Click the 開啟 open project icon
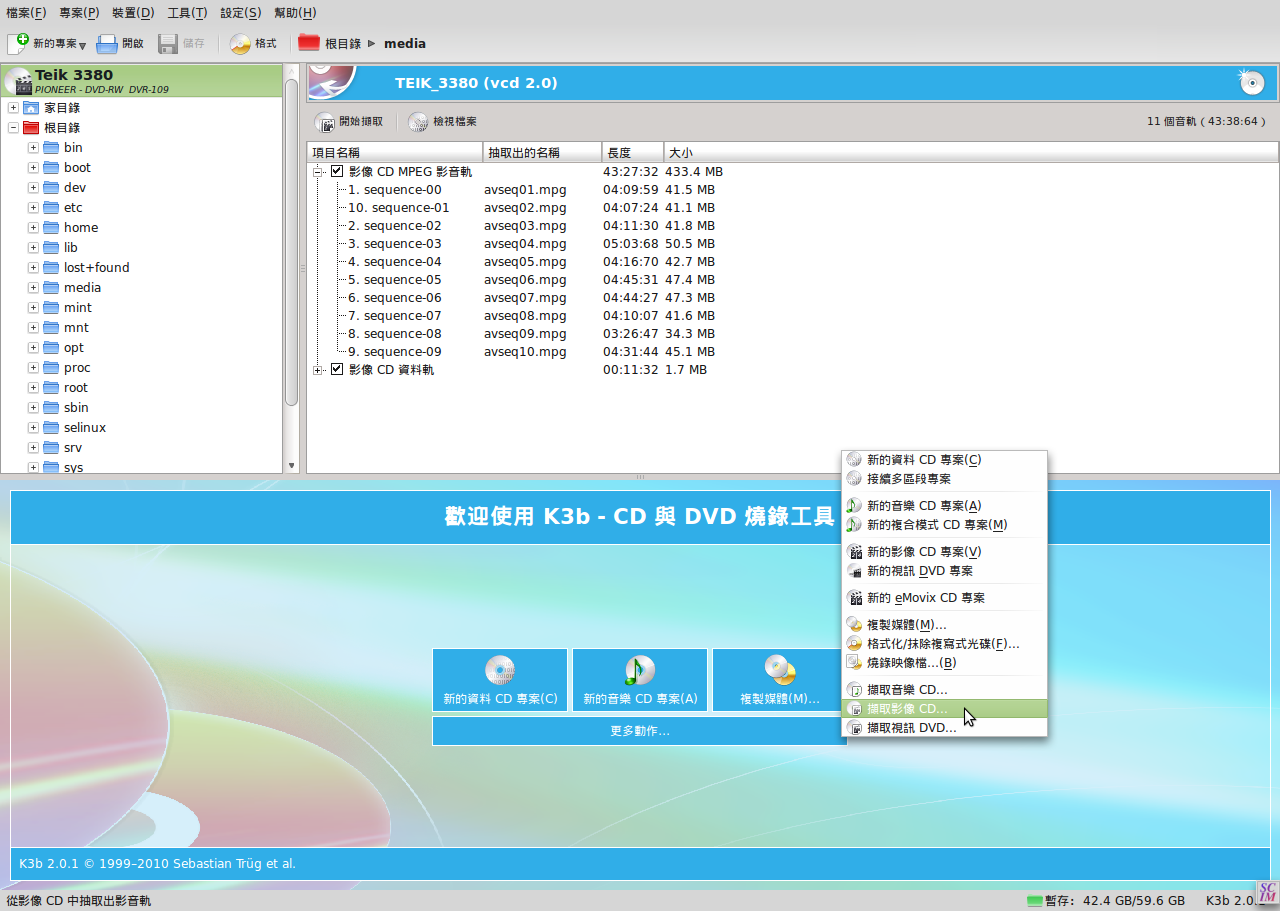Image resolution: width=1280 pixels, height=911 pixels. [107, 44]
